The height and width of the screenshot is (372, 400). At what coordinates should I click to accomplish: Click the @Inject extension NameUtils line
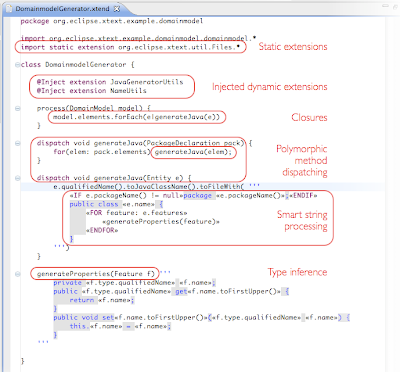(92, 91)
